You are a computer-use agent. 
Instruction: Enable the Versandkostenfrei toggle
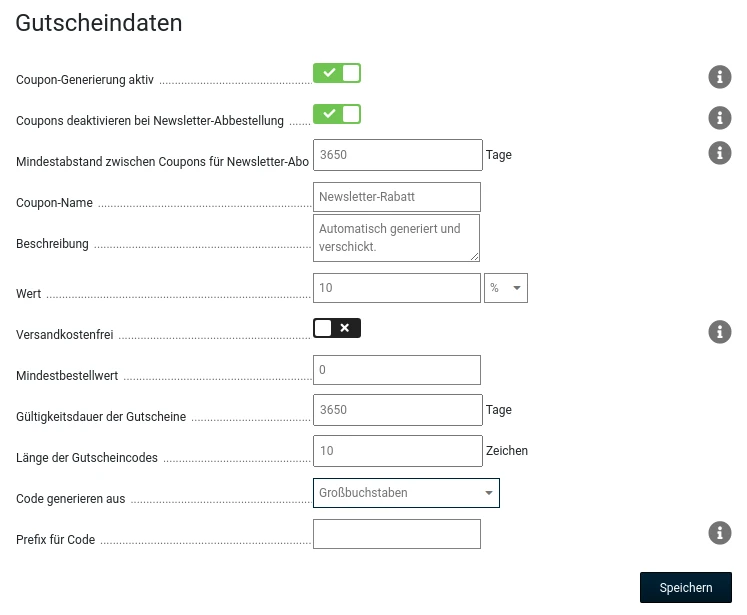coord(337,328)
